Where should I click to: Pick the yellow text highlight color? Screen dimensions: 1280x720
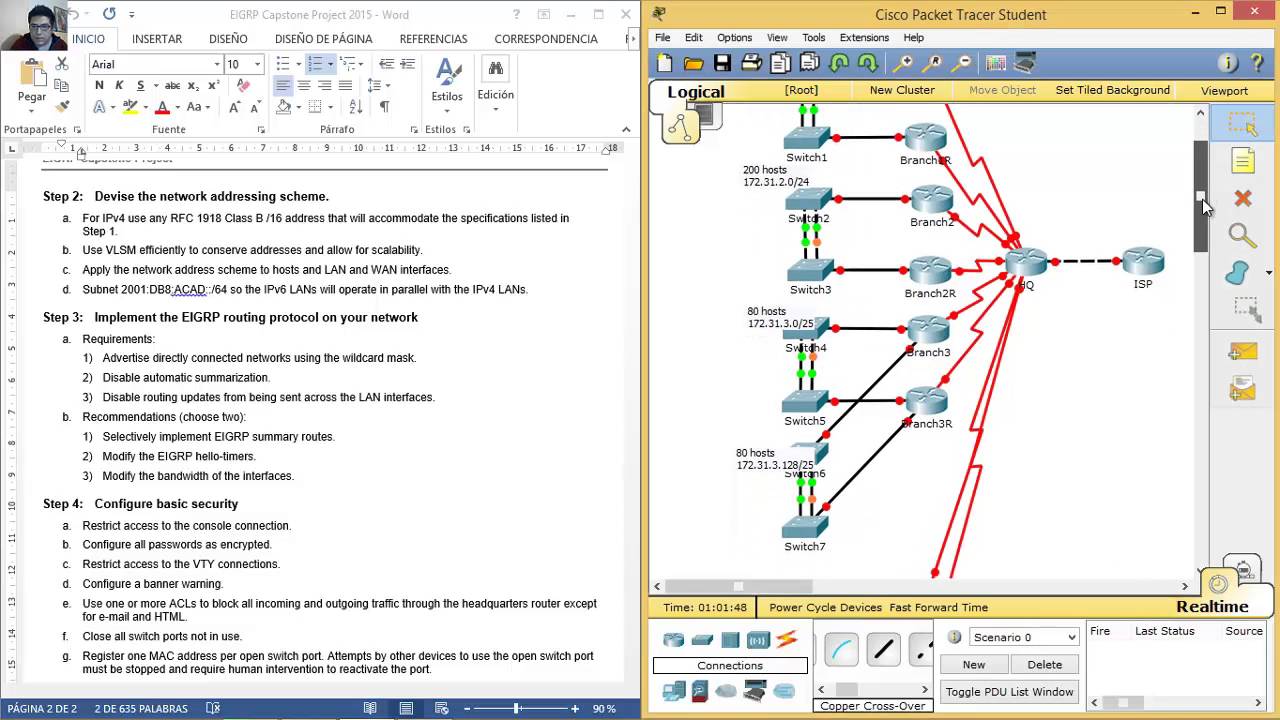click(x=130, y=107)
